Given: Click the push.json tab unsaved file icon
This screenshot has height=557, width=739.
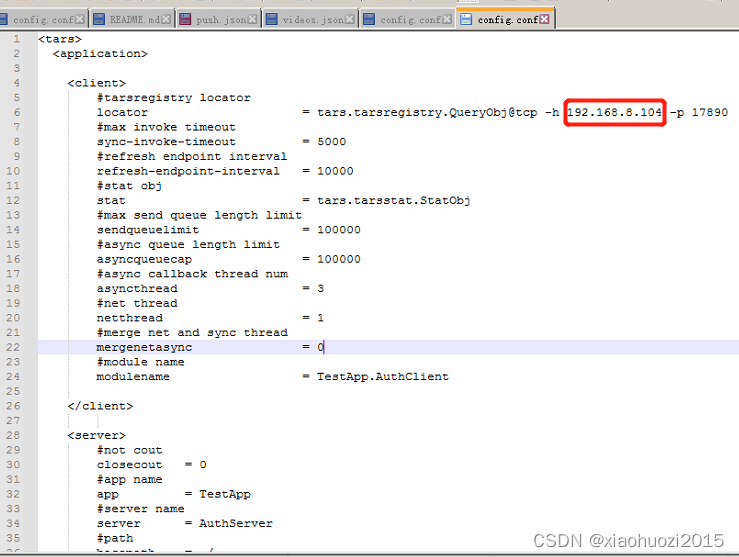Looking at the screenshot, I should (x=185, y=19).
